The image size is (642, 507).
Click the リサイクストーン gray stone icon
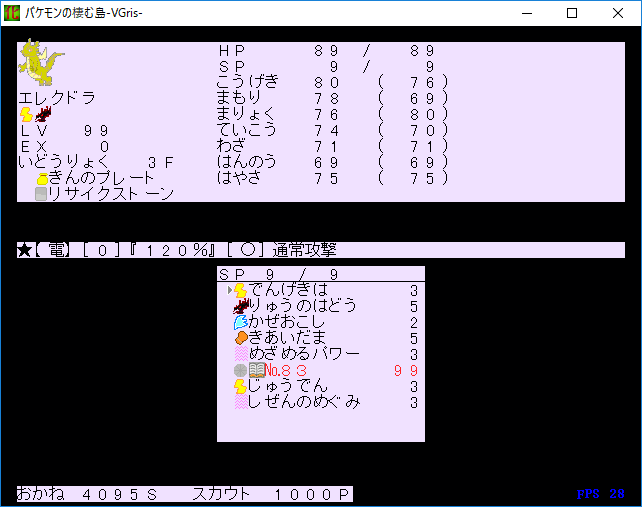(41, 194)
